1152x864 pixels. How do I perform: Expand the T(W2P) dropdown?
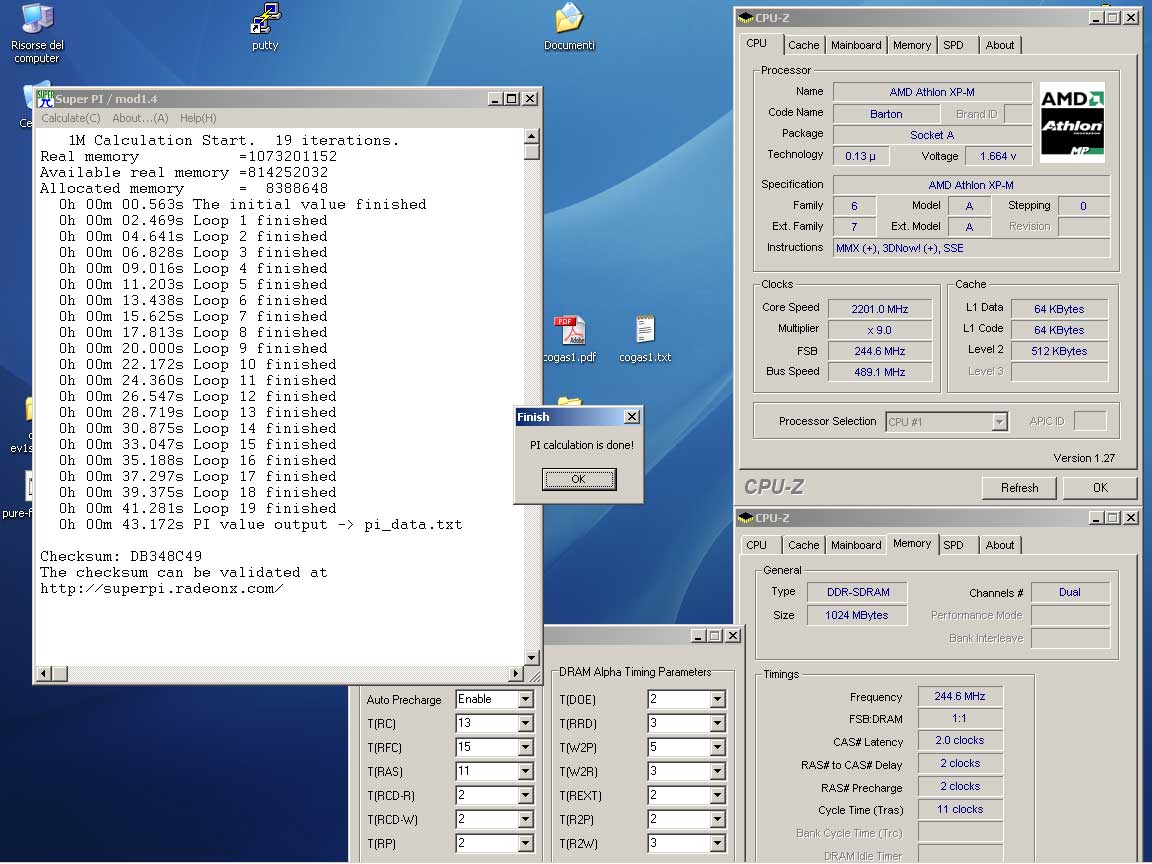[x=718, y=747]
